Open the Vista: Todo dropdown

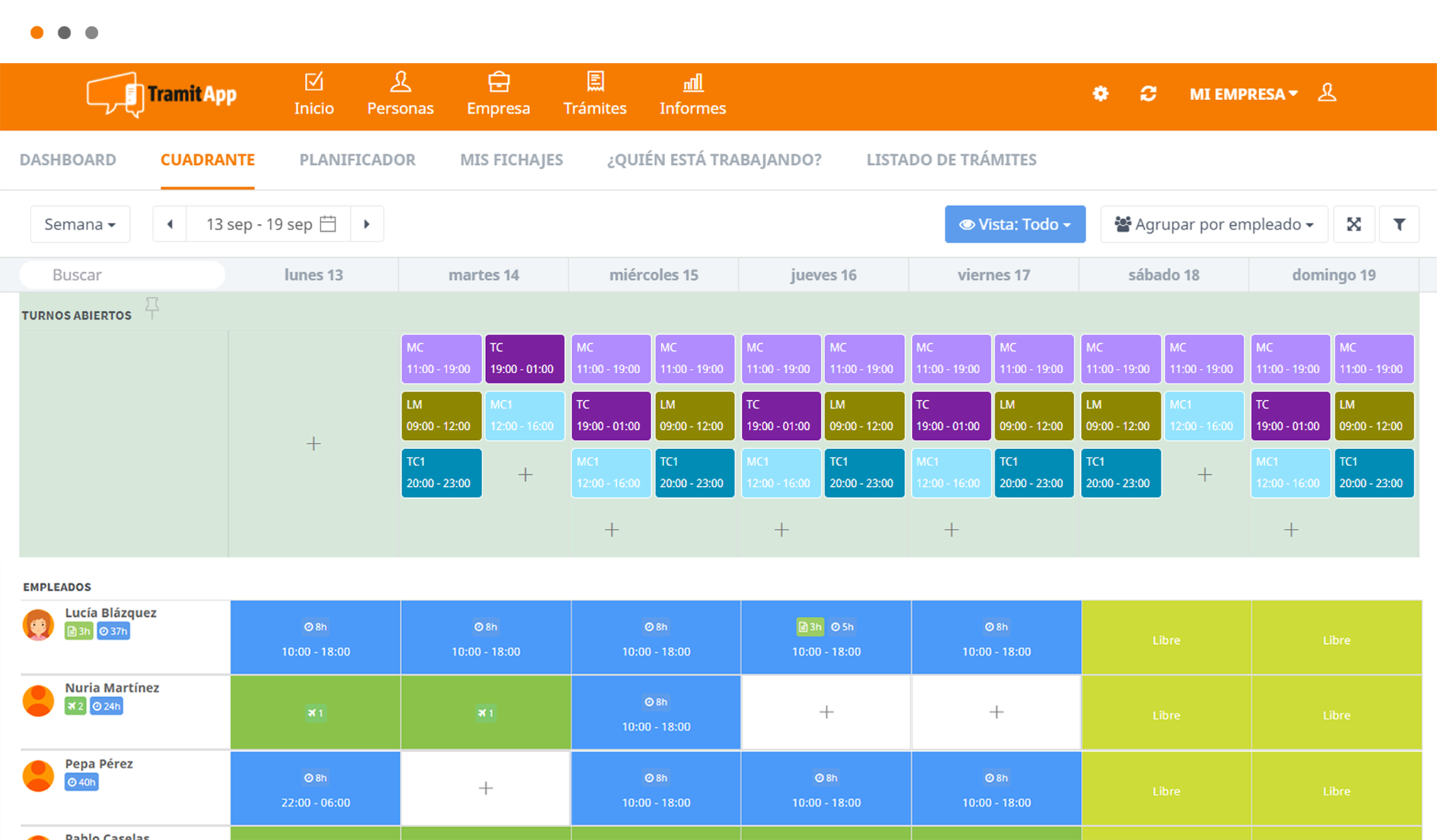coord(1015,225)
